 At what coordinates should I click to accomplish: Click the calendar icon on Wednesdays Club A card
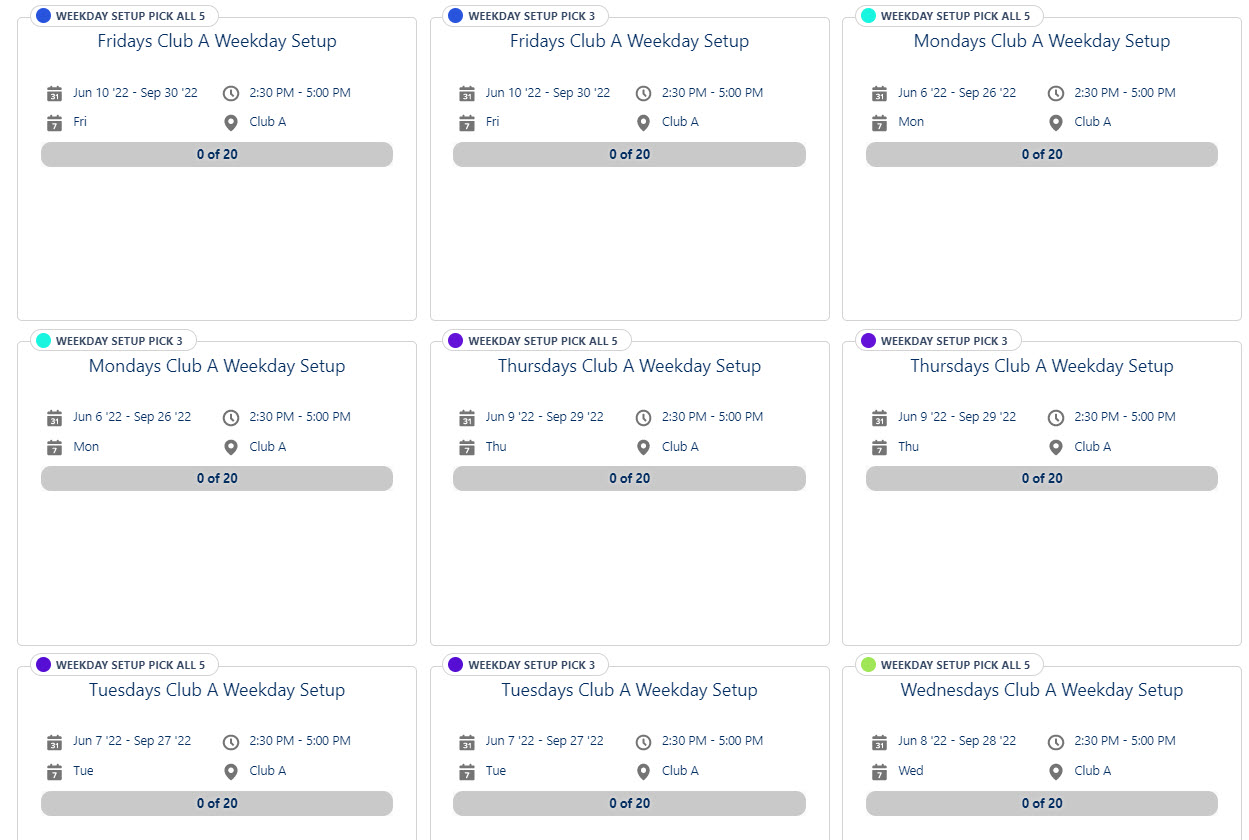tap(879, 742)
